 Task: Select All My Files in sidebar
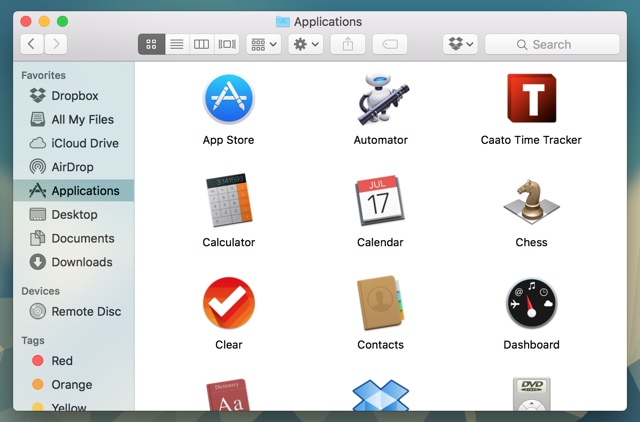tap(73, 120)
